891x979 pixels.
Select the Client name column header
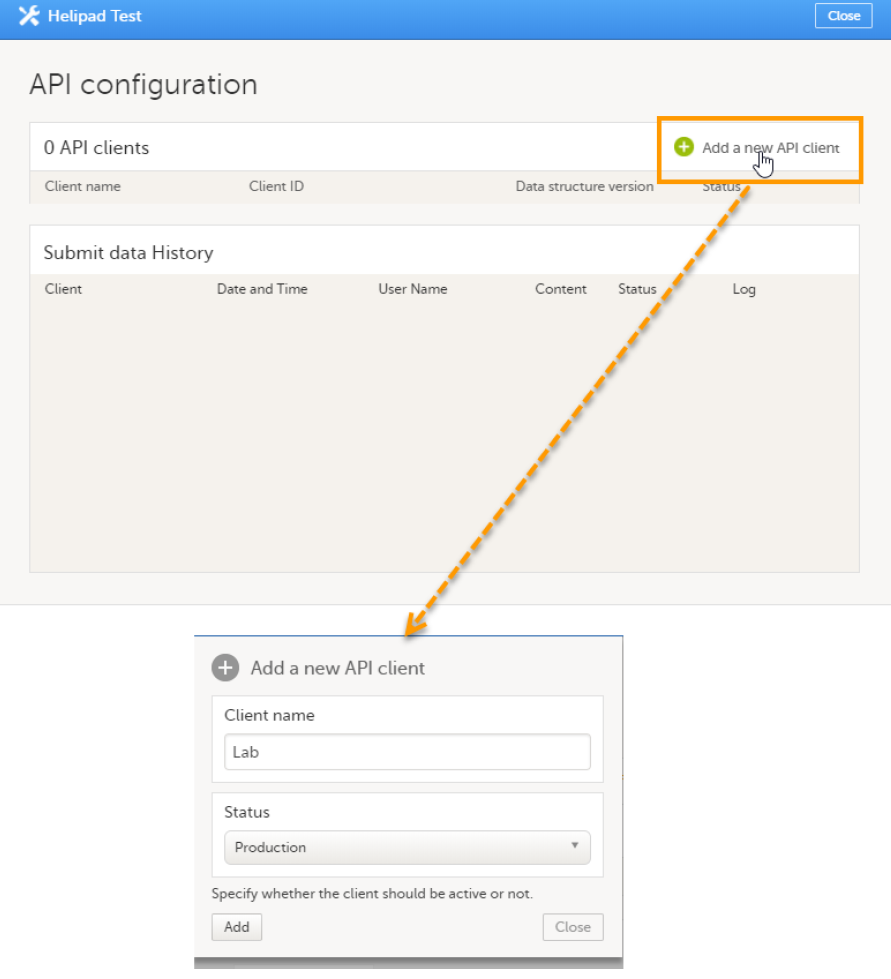pyautogui.click(x=83, y=186)
